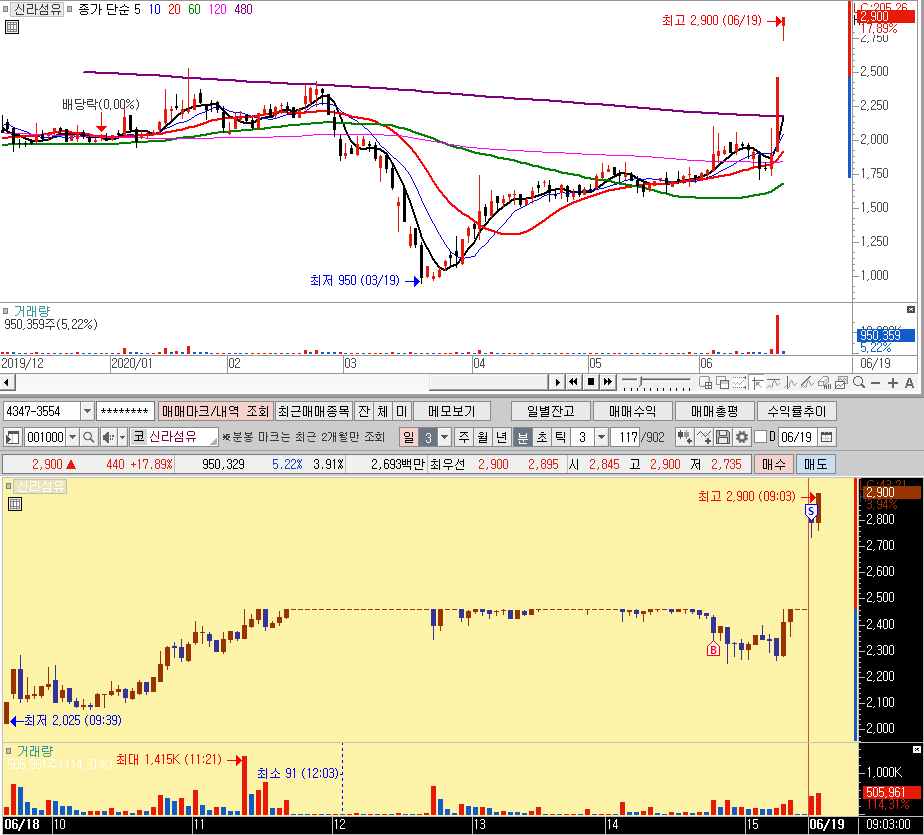Open the dropdown next to speaker icon

(x=123, y=437)
